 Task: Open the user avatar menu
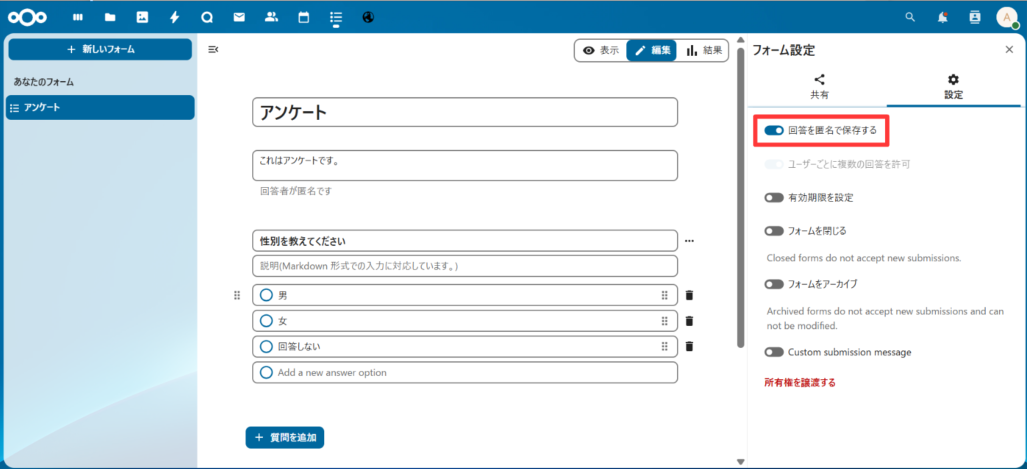tap(1006, 17)
